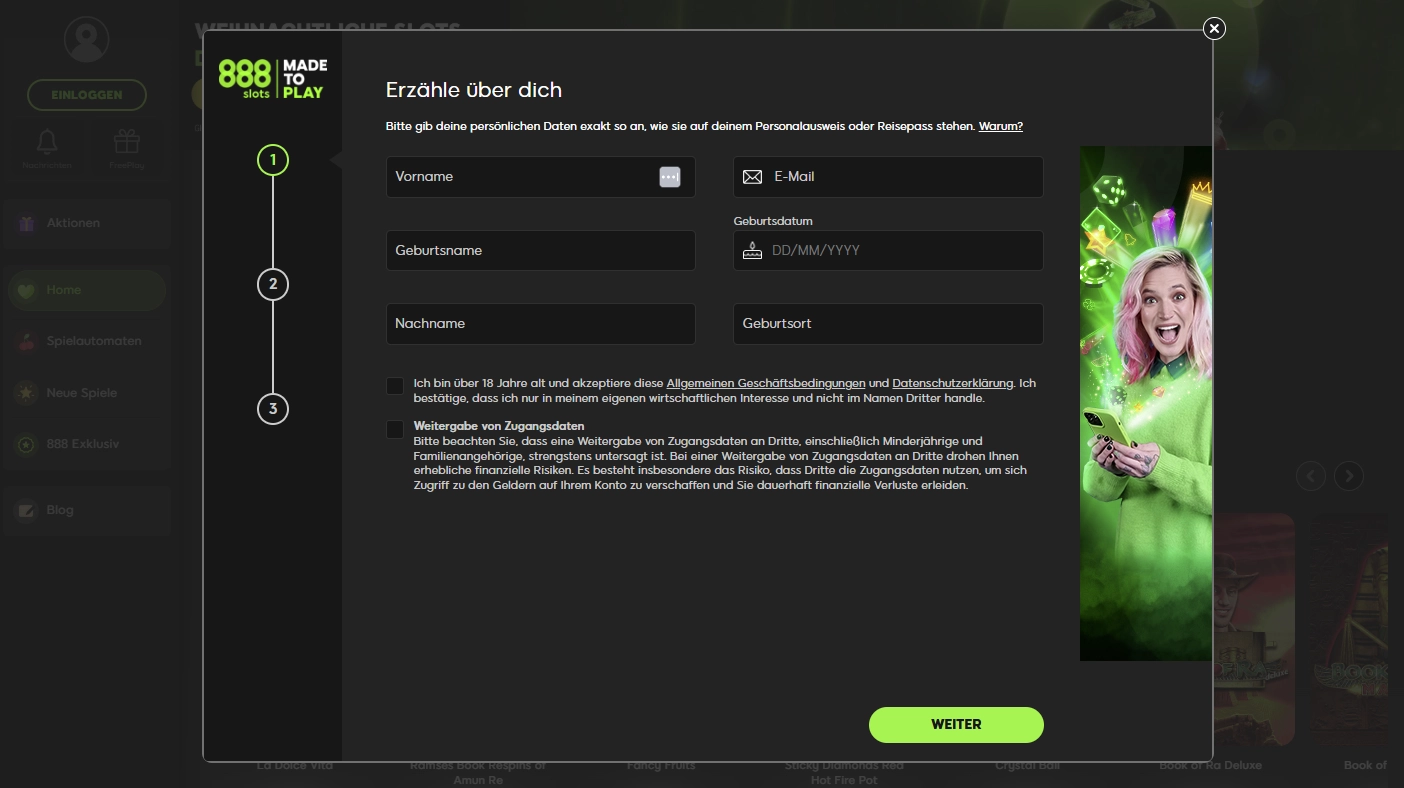1404x788 pixels.
Task: Open the Geburtsdatum date picker
Action: click(752, 250)
